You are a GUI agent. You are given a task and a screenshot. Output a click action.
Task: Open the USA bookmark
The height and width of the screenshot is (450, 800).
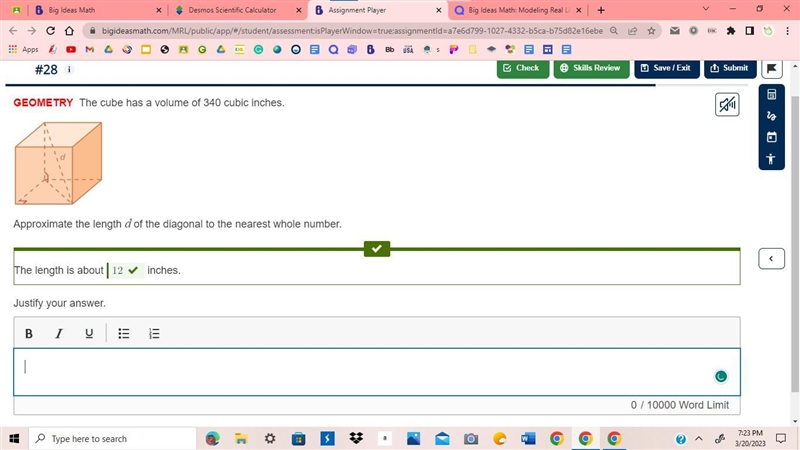pos(408,49)
